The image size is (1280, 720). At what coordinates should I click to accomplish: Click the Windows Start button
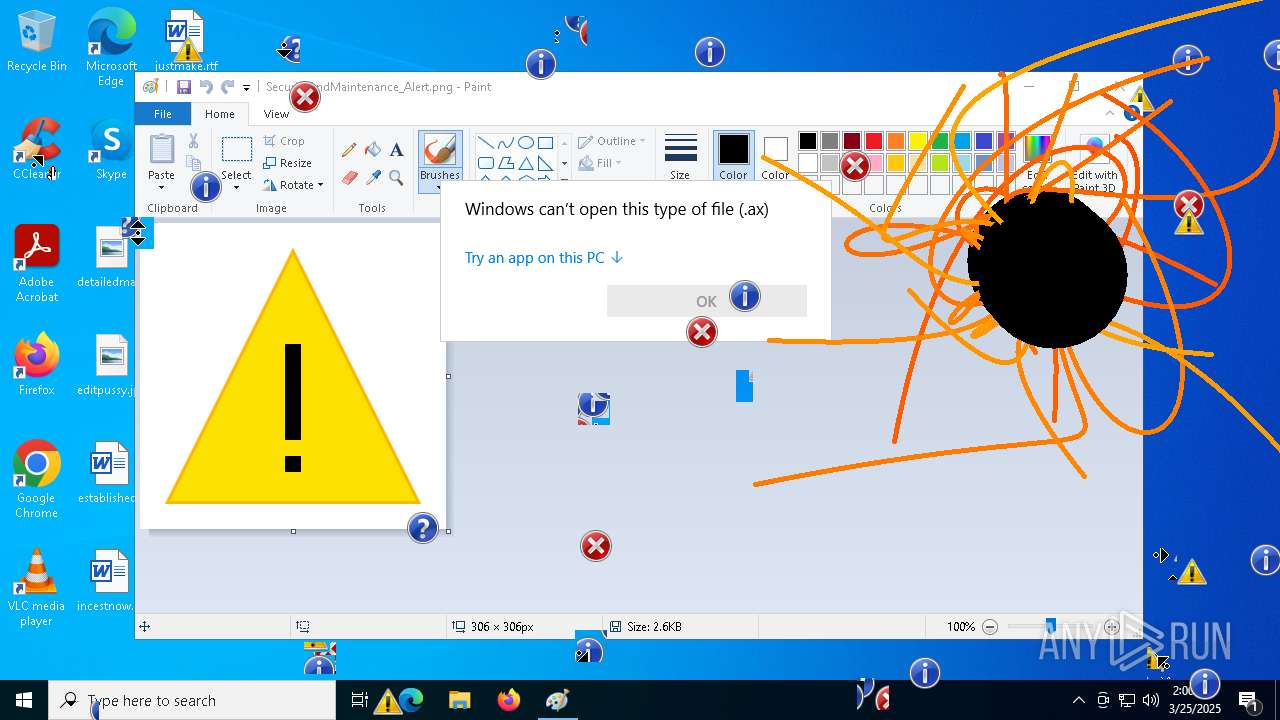[24, 700]
